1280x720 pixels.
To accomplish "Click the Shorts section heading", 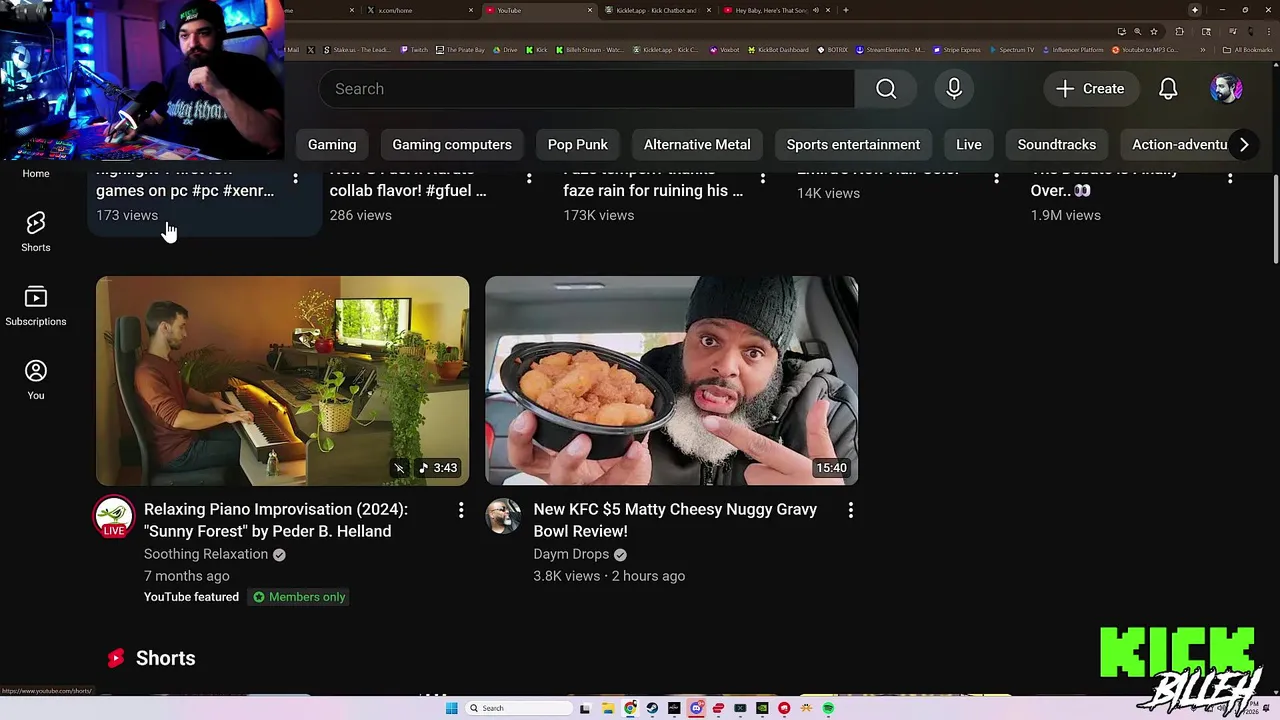I will [166, 658].
